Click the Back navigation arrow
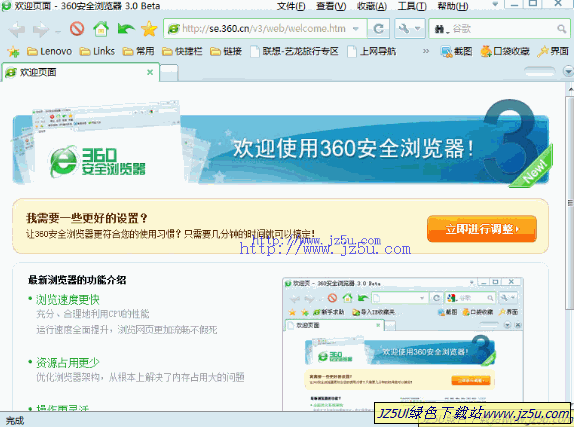This screenshot has width=574, height=427. pos(17,29)
